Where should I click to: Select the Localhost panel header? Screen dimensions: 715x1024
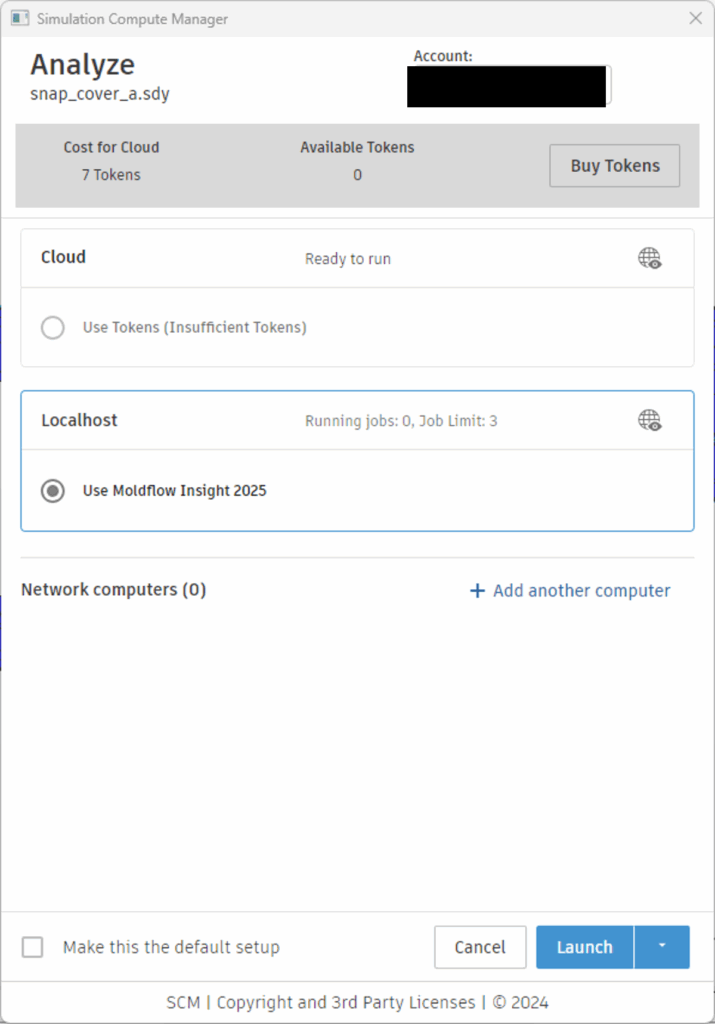[79, 420]
